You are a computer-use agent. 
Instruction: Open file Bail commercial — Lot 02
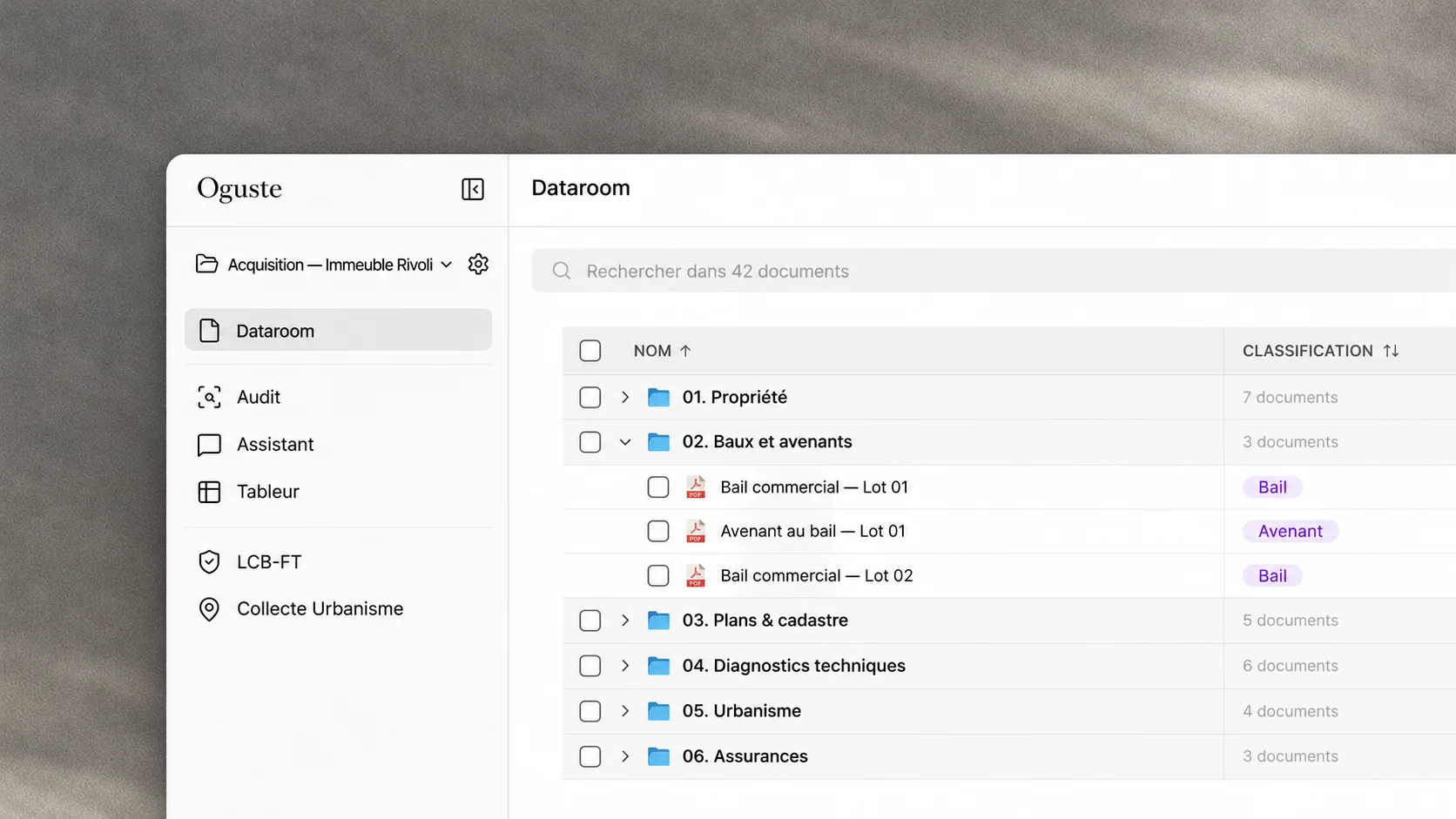(x=817, y=576)
